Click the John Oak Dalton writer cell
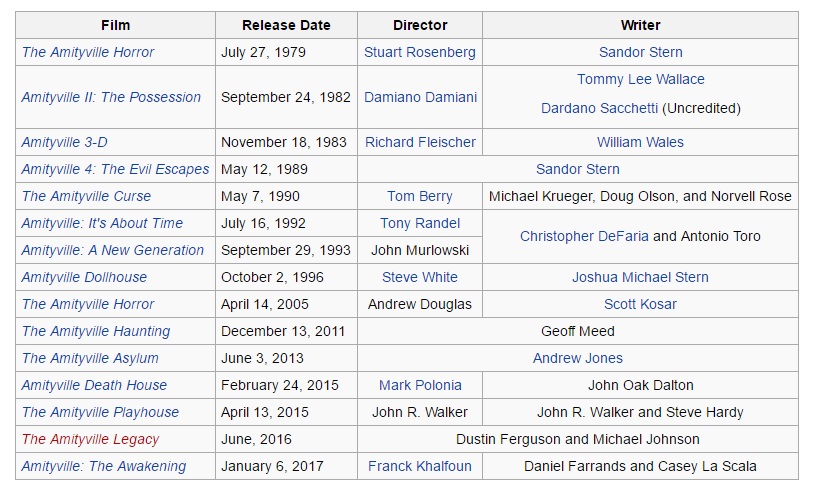This screenshot has height=490, width=814. [640, 385]
